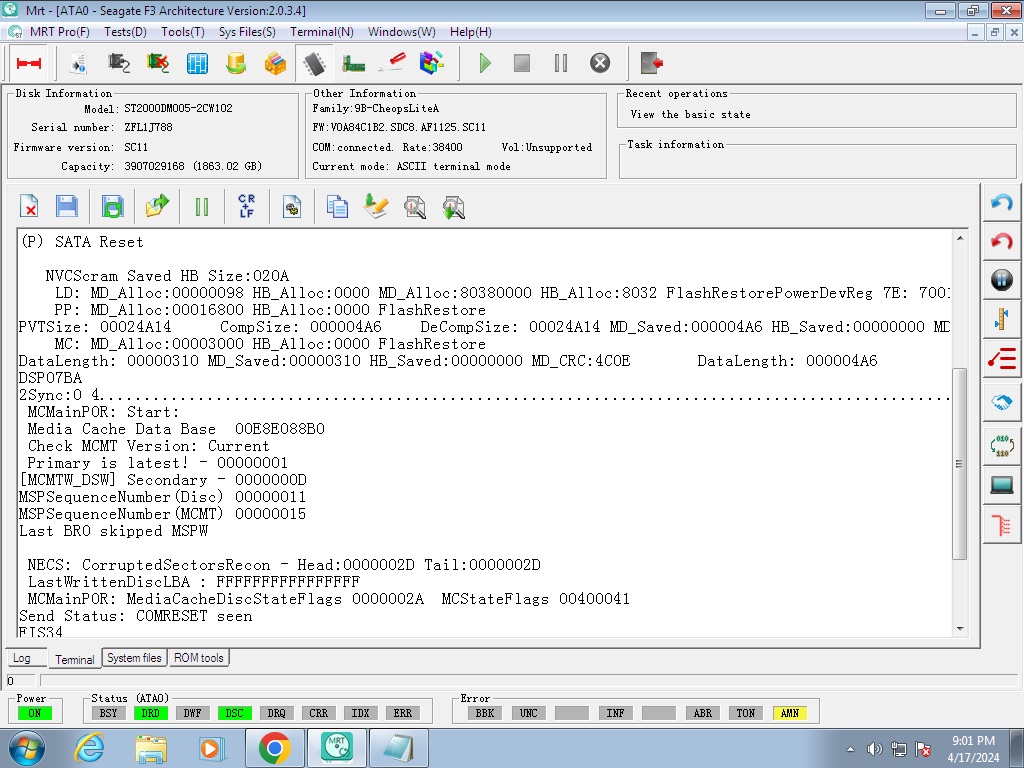Switch to the System files tab

tap(134, 658)
